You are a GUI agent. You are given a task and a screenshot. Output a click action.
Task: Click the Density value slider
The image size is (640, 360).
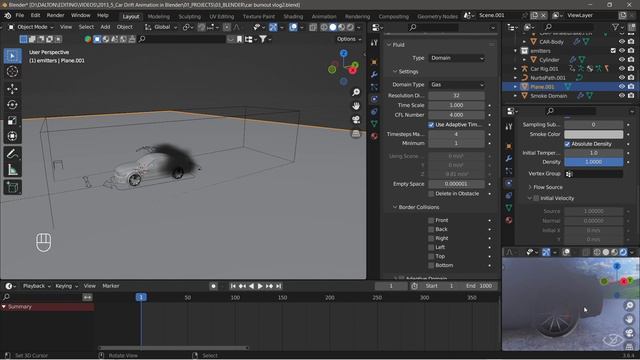click(x=593, y=162)
